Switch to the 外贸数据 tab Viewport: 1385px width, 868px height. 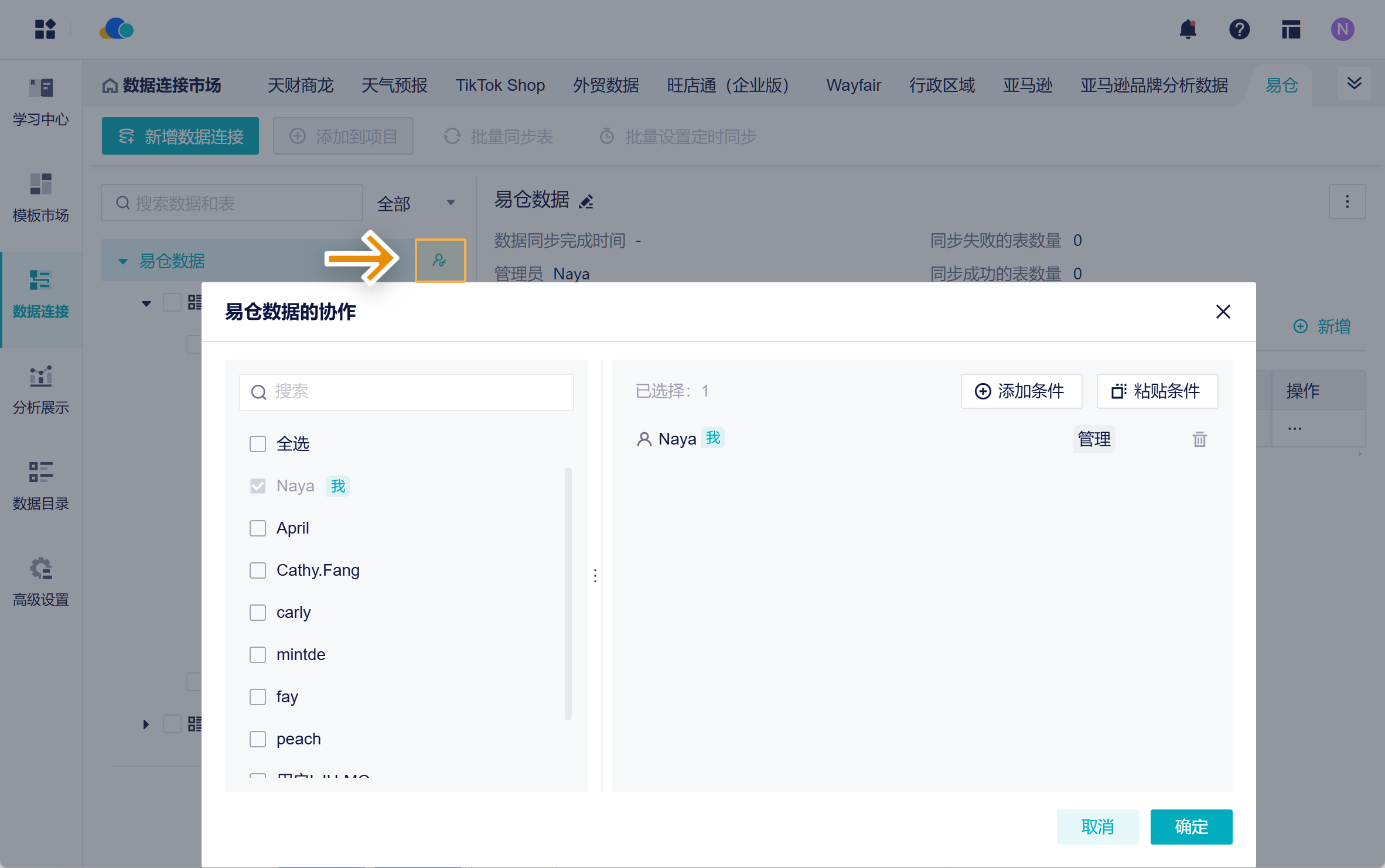pos(606,86)
